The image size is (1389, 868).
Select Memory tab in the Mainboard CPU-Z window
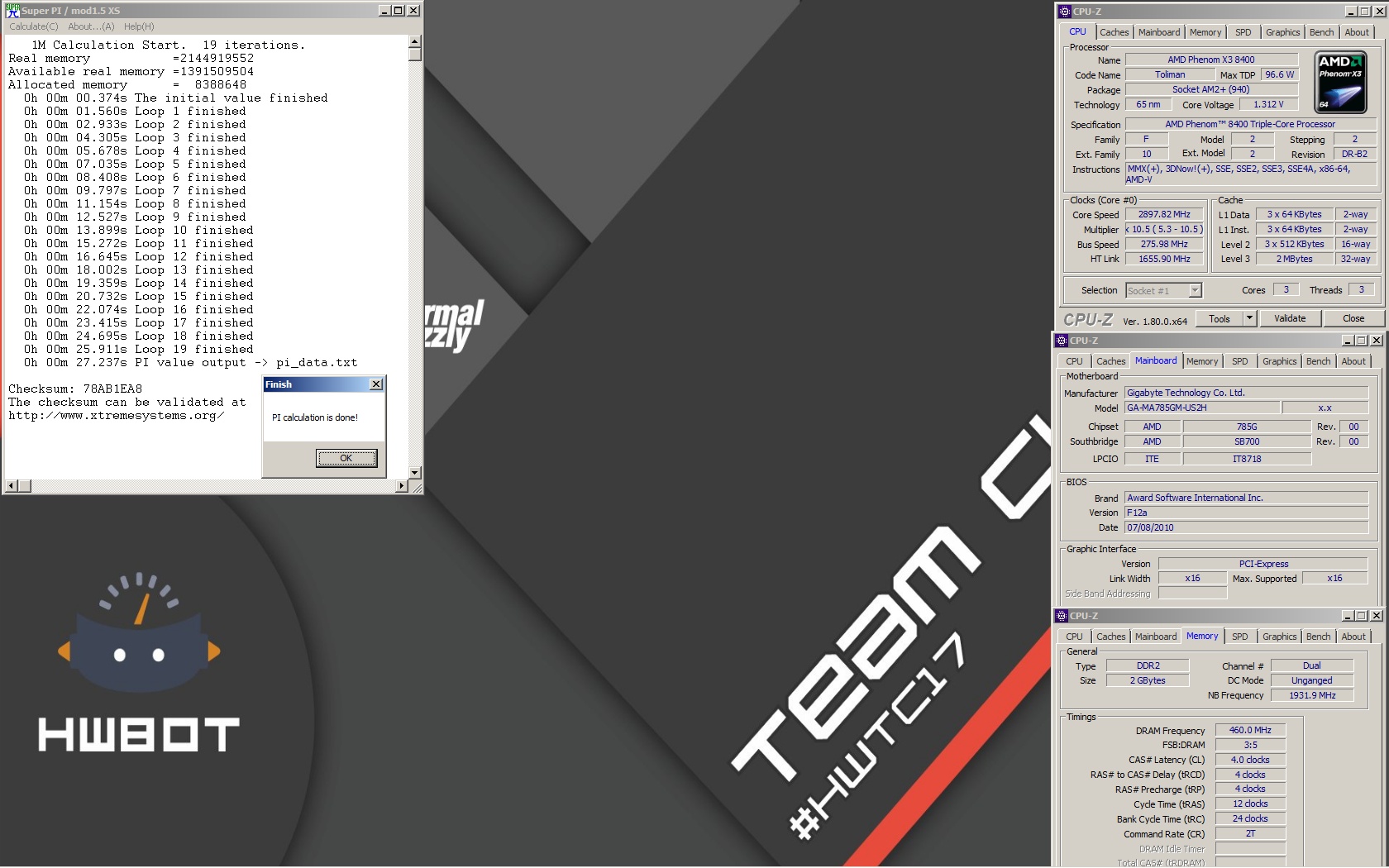1202,361
